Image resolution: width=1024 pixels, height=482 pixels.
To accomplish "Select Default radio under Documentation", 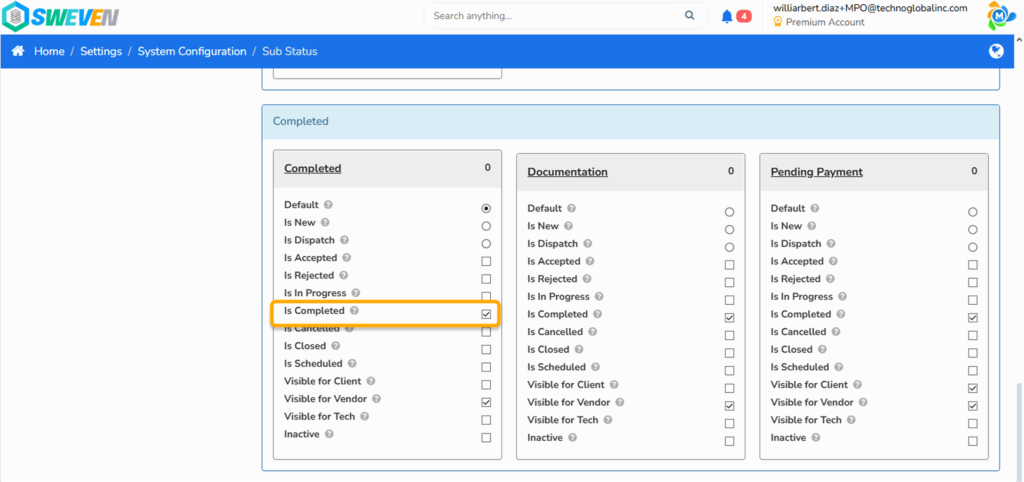I will click(x=729, y=212).
